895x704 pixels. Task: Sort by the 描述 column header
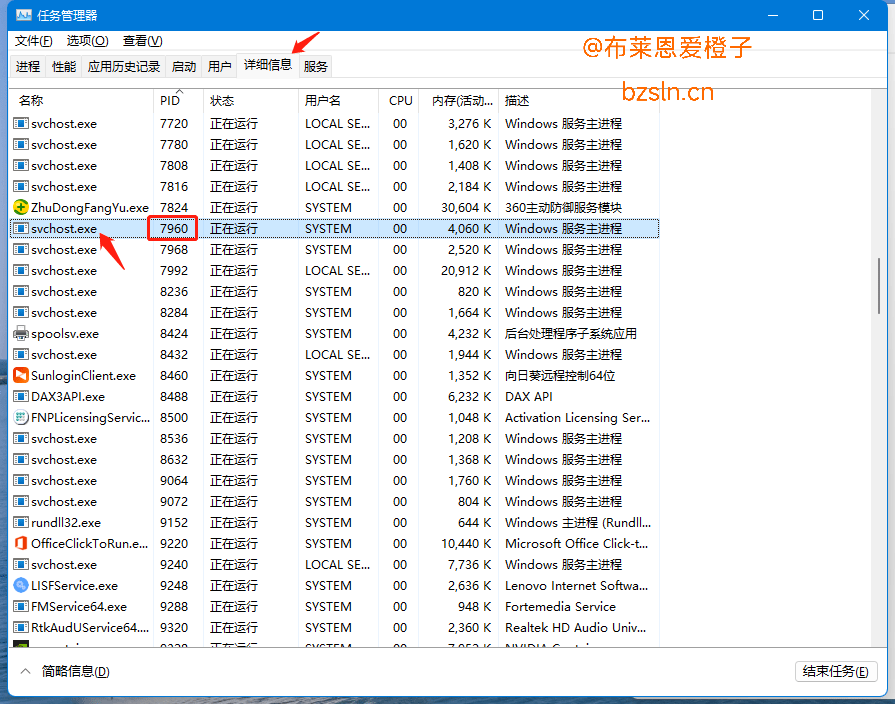(x=579, y=100)
